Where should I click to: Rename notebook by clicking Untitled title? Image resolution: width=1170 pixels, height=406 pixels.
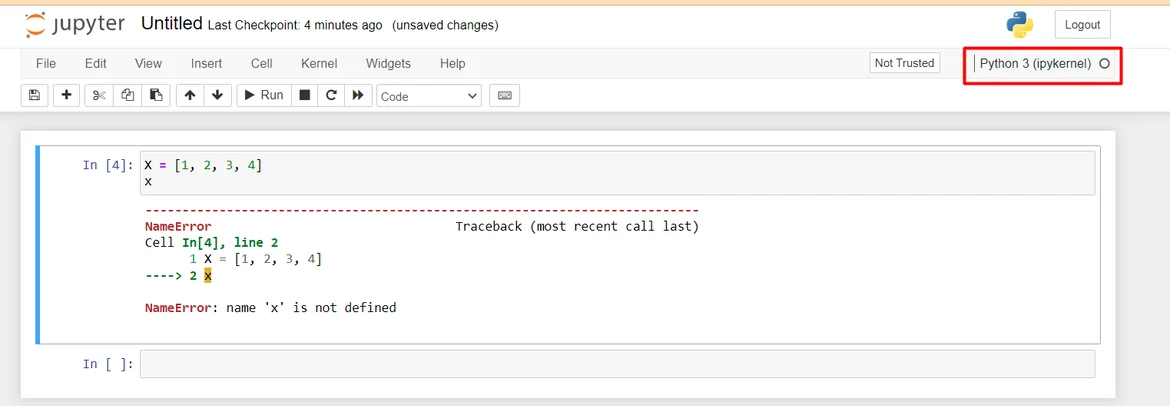[172, 24]
